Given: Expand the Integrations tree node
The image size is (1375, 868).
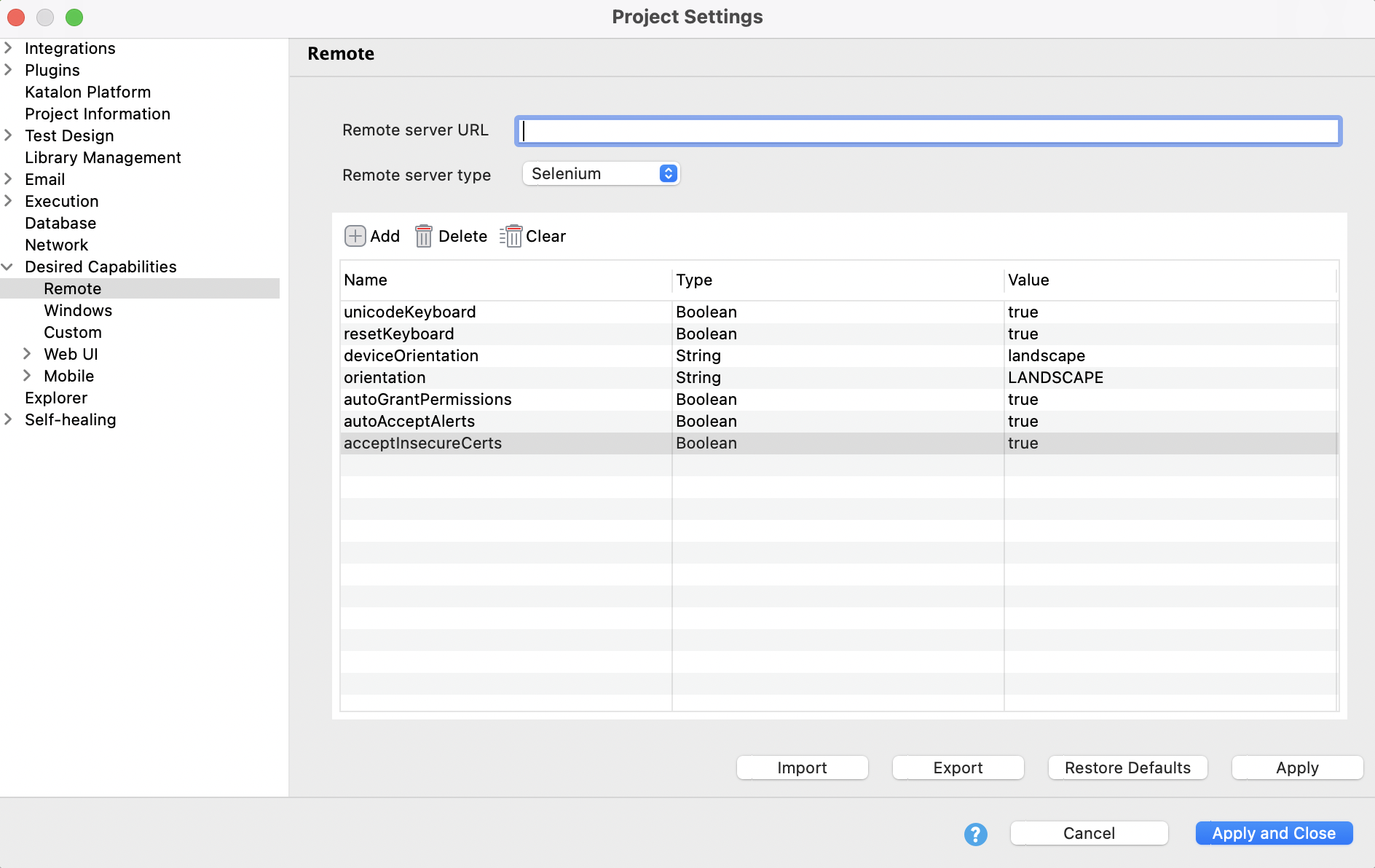Looking at the screenshot, I should [x=9, y=48].
